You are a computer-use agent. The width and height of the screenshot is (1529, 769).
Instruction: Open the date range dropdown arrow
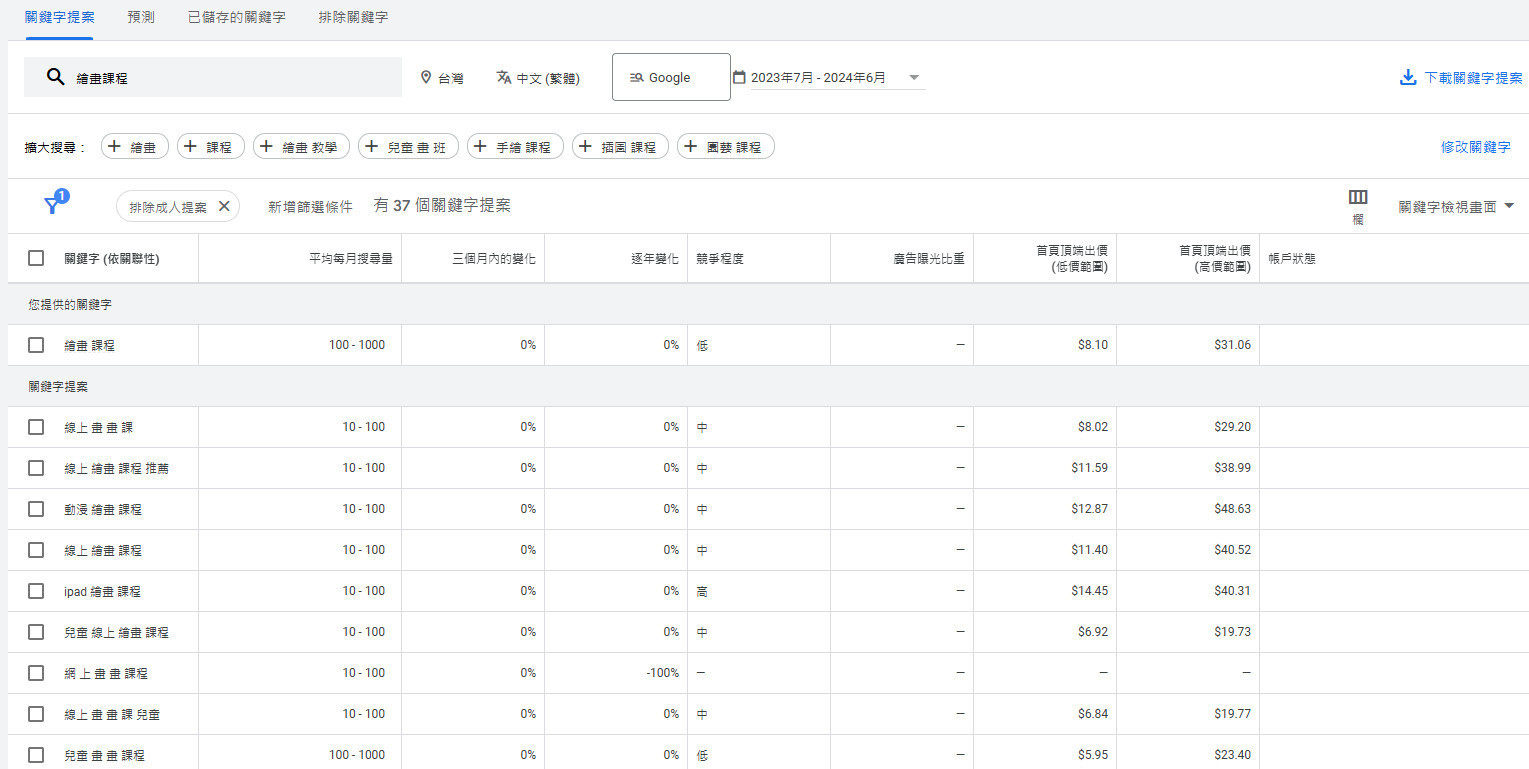[x=914, y=77]
